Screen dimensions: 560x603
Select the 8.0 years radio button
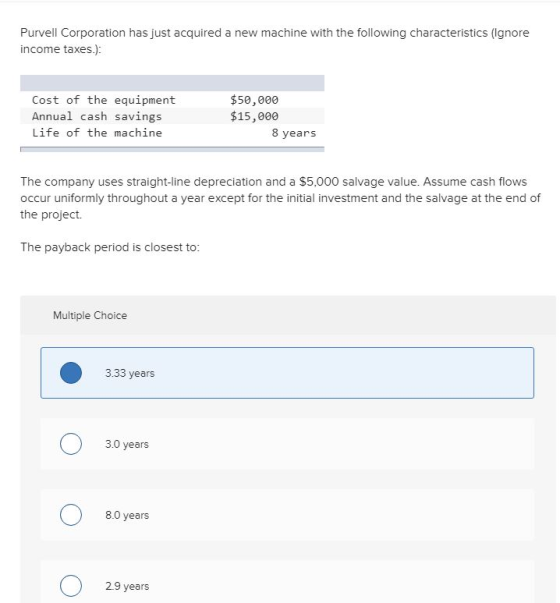[71, 515]
